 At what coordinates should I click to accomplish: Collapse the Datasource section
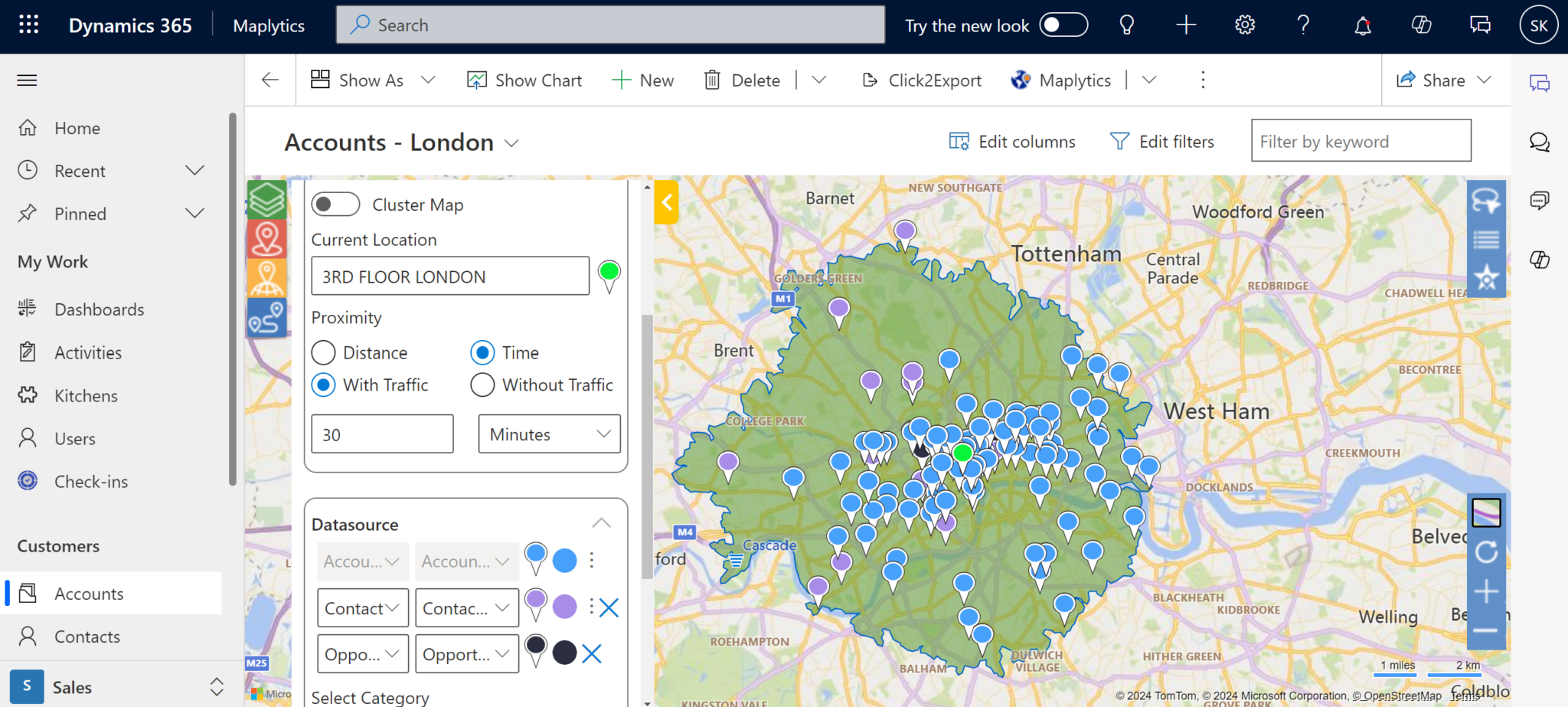pos(601,524)
